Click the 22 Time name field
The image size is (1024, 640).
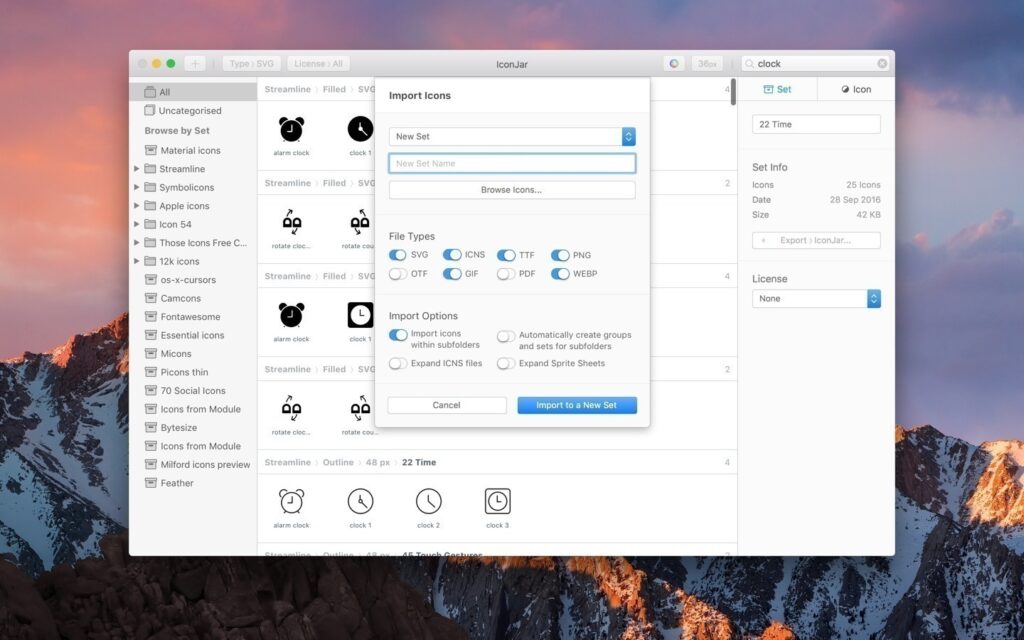pyautogui.click(x=816, y=124)
